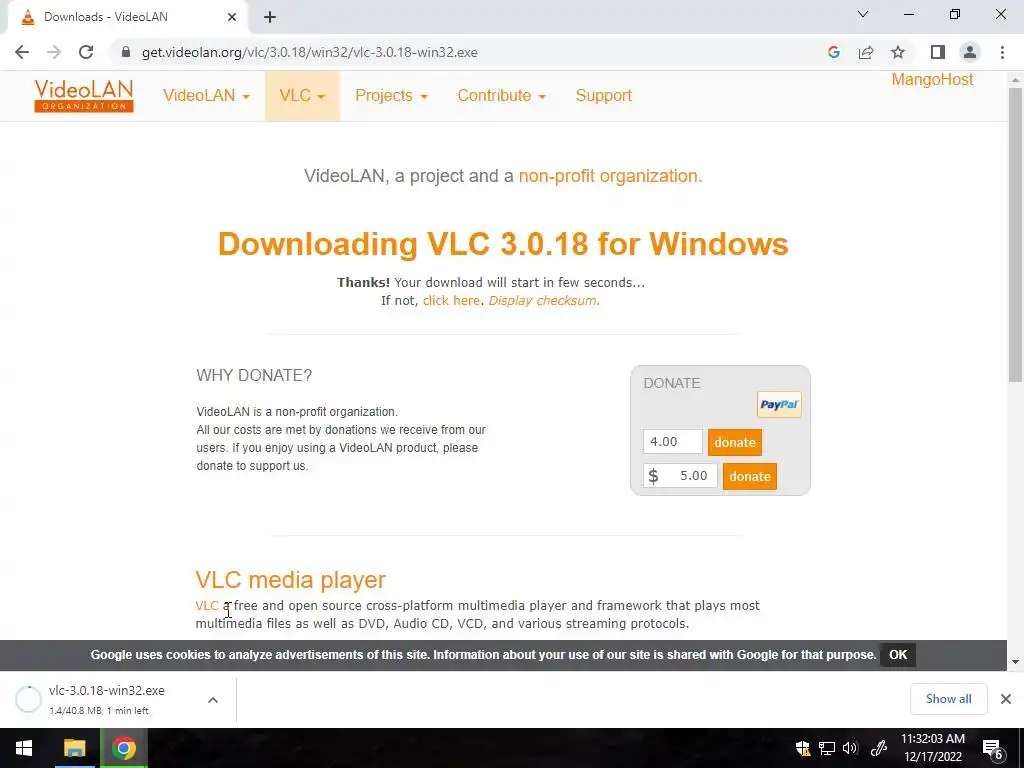Open the Support page link

(x=603, y=95)
